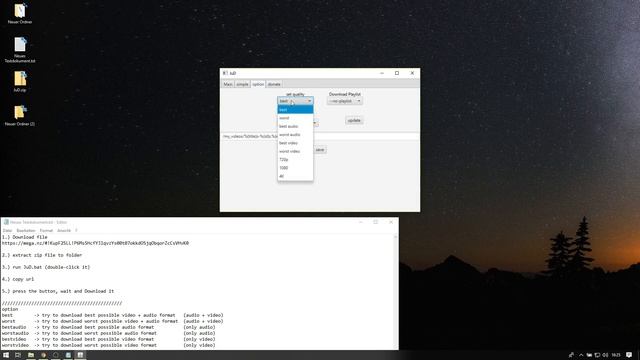640x360 pixels.
Task: Open the Ansicht menu in Editor
Action: point(64,231)
